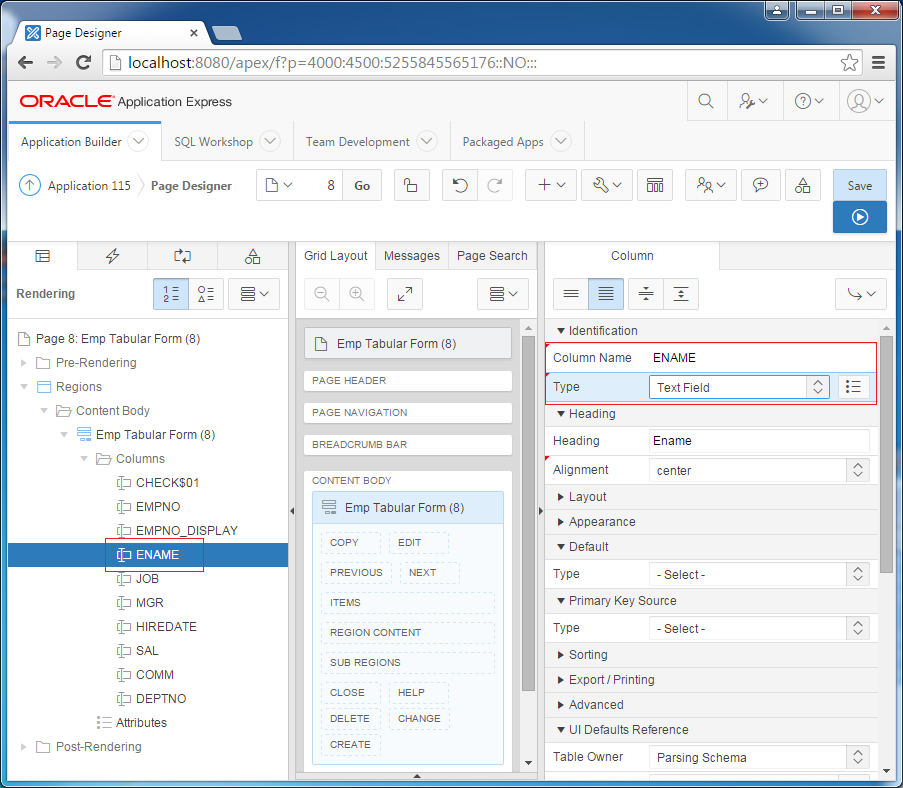Click the zoom out magnifier in Grid Layout

coord(322,294)
